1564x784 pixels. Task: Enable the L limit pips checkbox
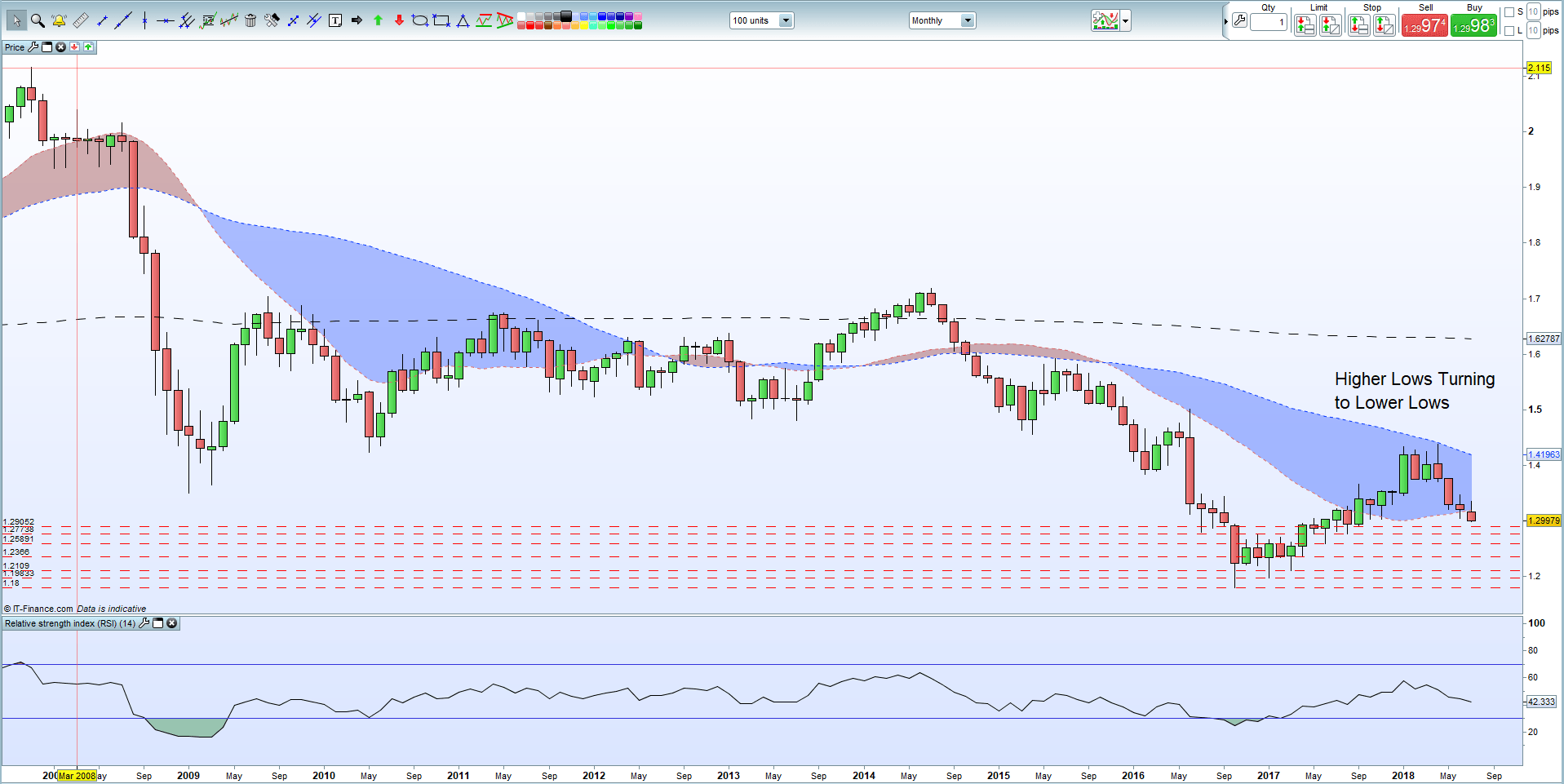pos(1509,31)
